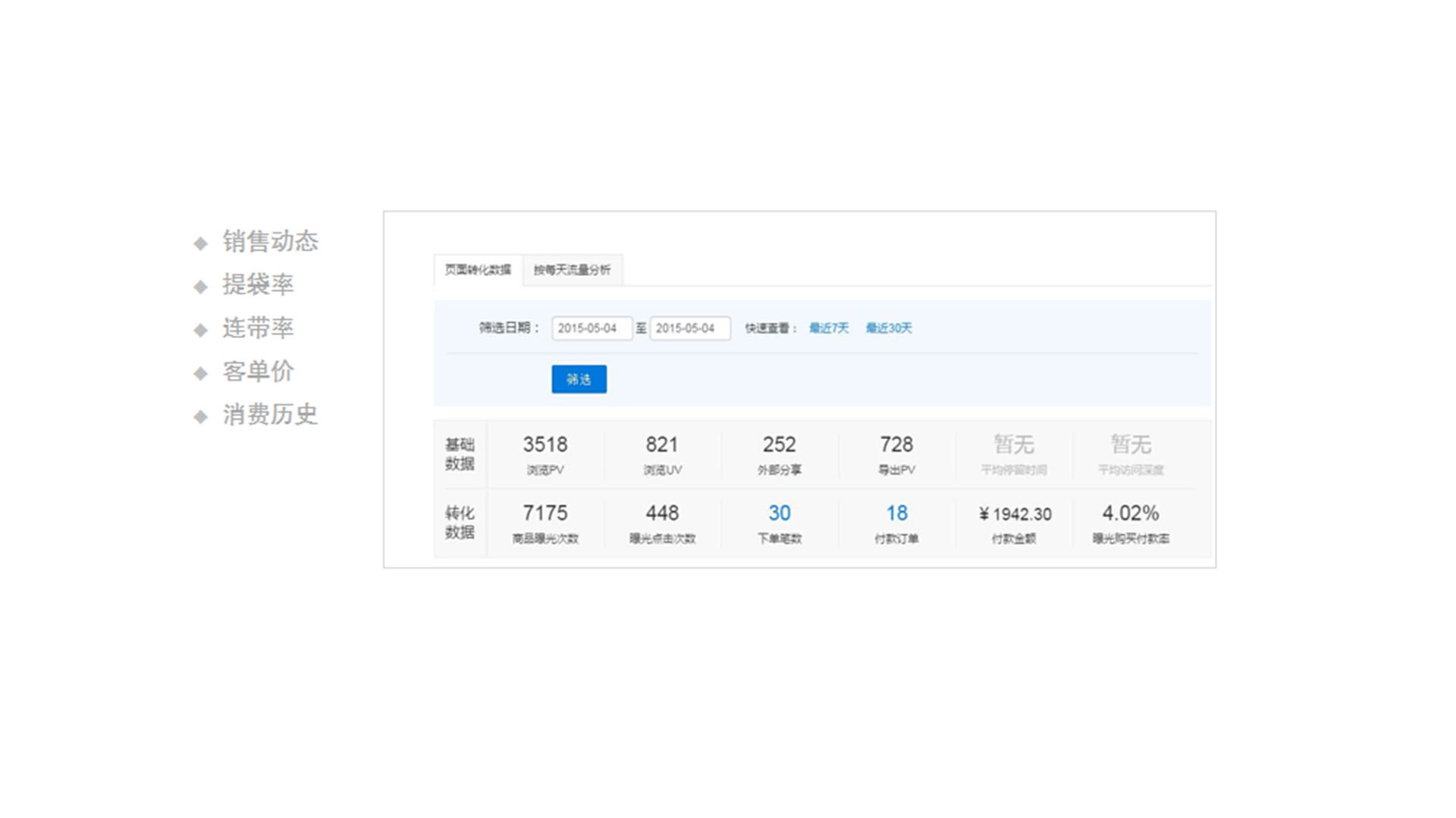Click the start date field showing 2015-05-04
The image size is (1456, 818).
point(592,328)
